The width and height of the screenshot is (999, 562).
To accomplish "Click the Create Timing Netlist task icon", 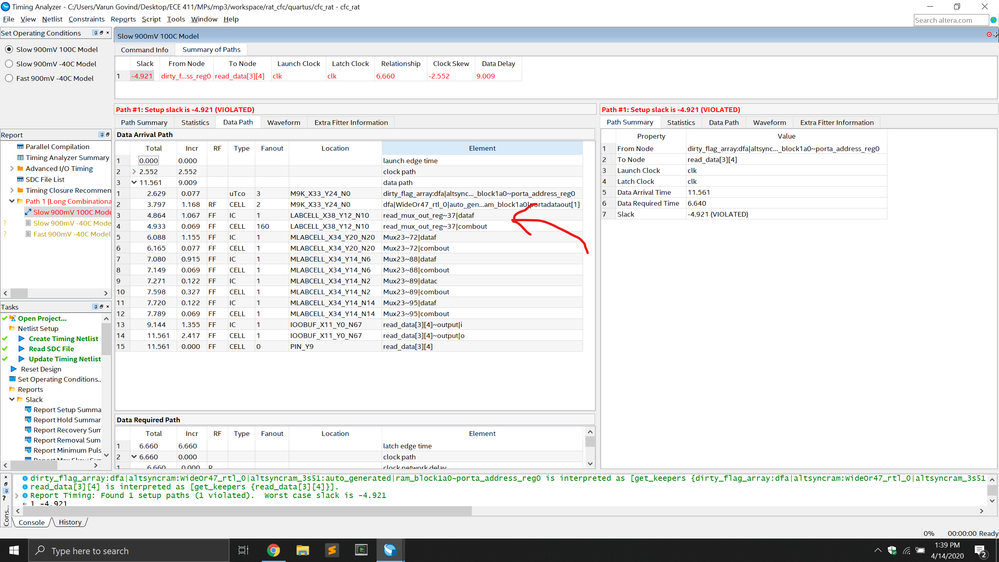I will 21,339.
